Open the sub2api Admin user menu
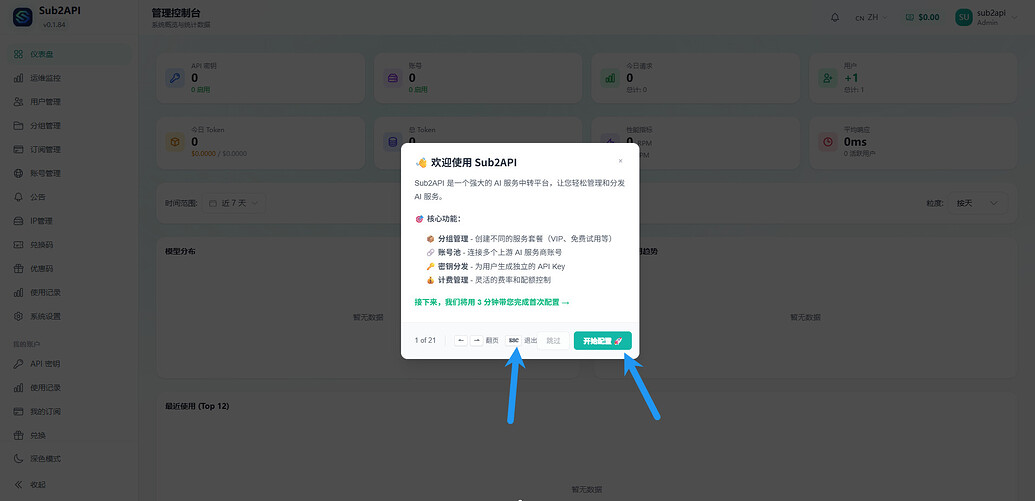This screenshot has height=501, width=1035. click(987, 17)
